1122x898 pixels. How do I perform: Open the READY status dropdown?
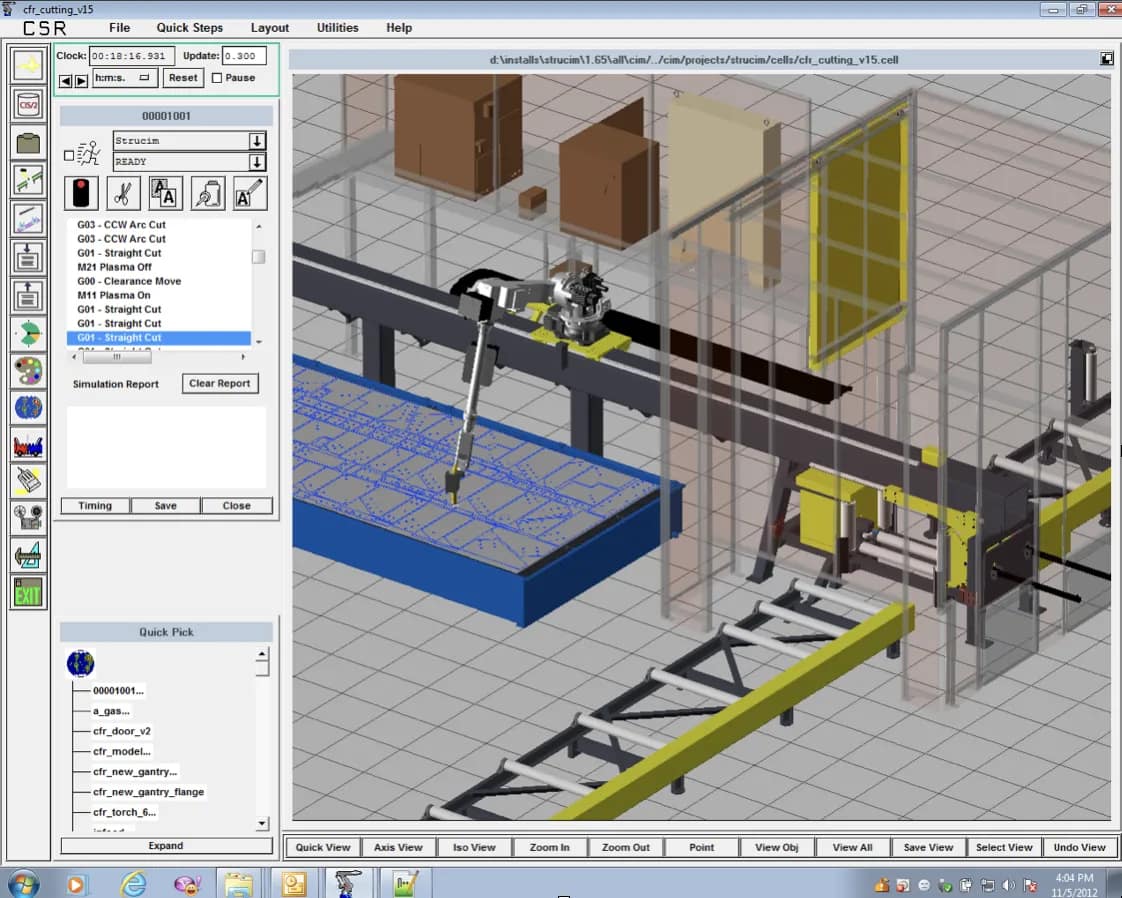pos(257,162)
